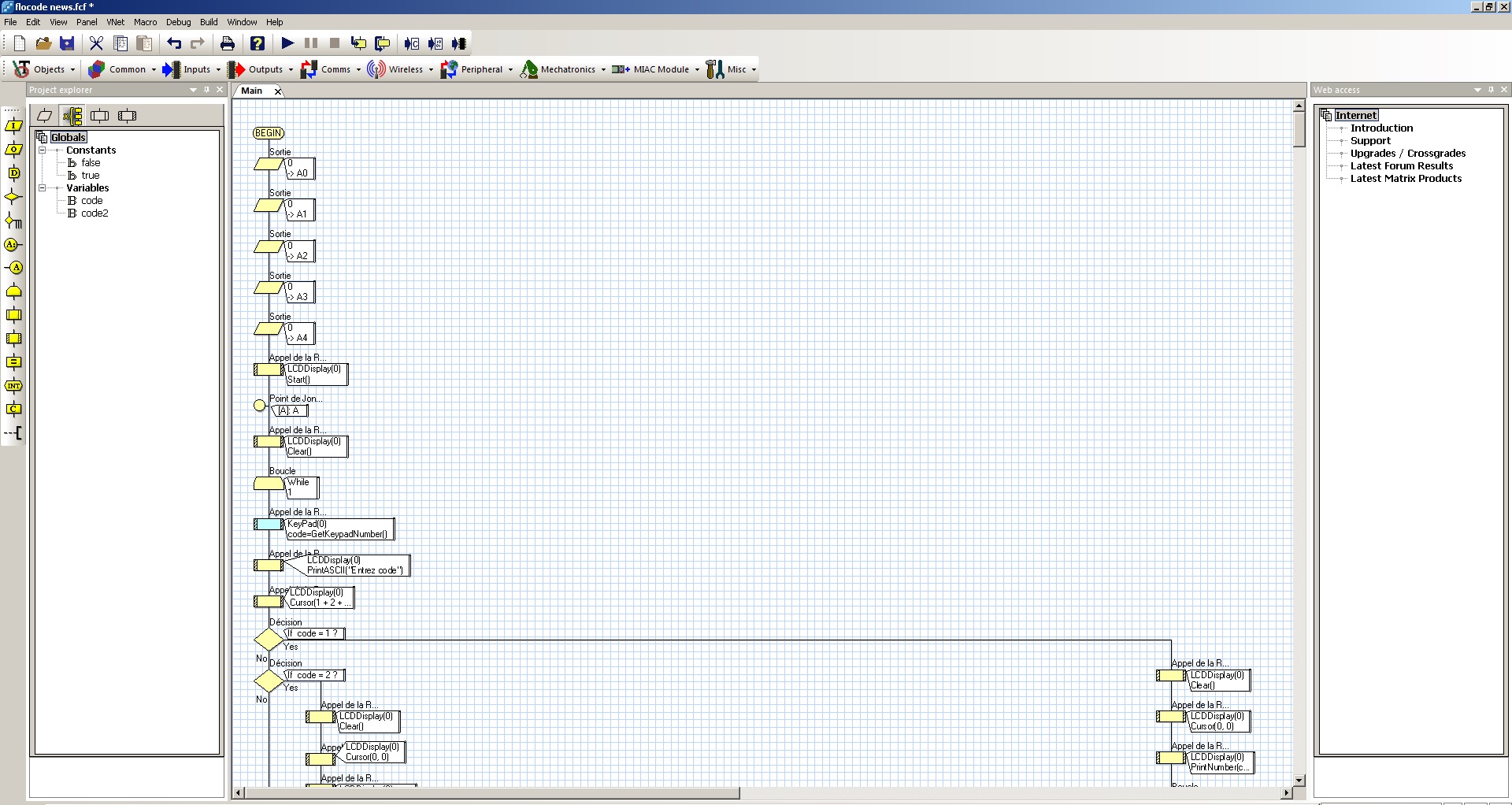Open the Latest Forum Results link

coord(1402,165)
